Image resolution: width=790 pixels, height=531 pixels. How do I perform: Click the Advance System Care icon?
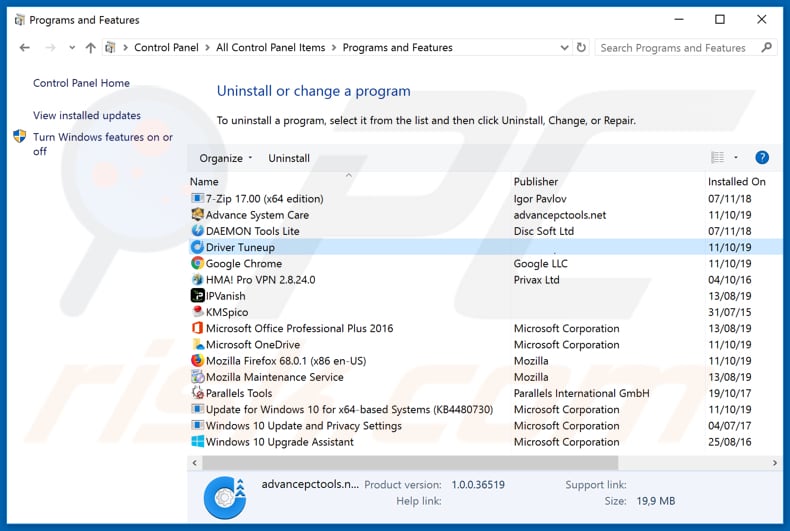(197, 215)
